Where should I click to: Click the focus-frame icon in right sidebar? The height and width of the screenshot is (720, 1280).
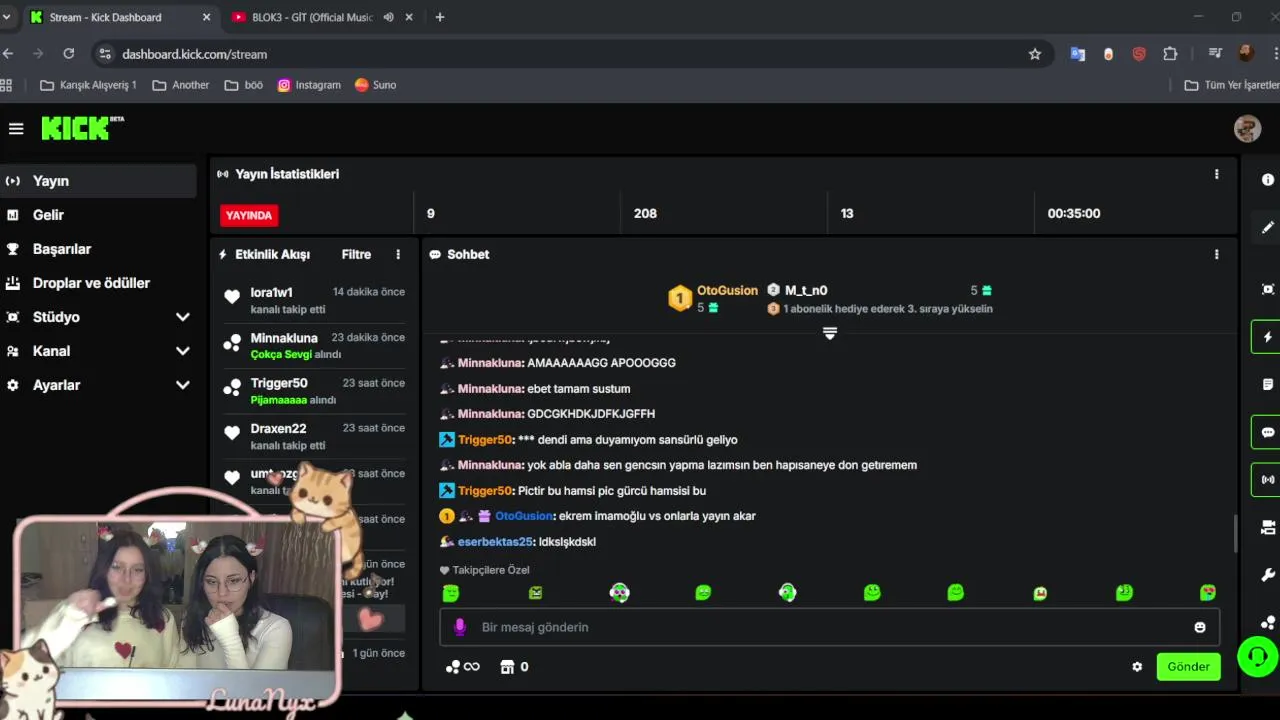[x=1268, y=289]
